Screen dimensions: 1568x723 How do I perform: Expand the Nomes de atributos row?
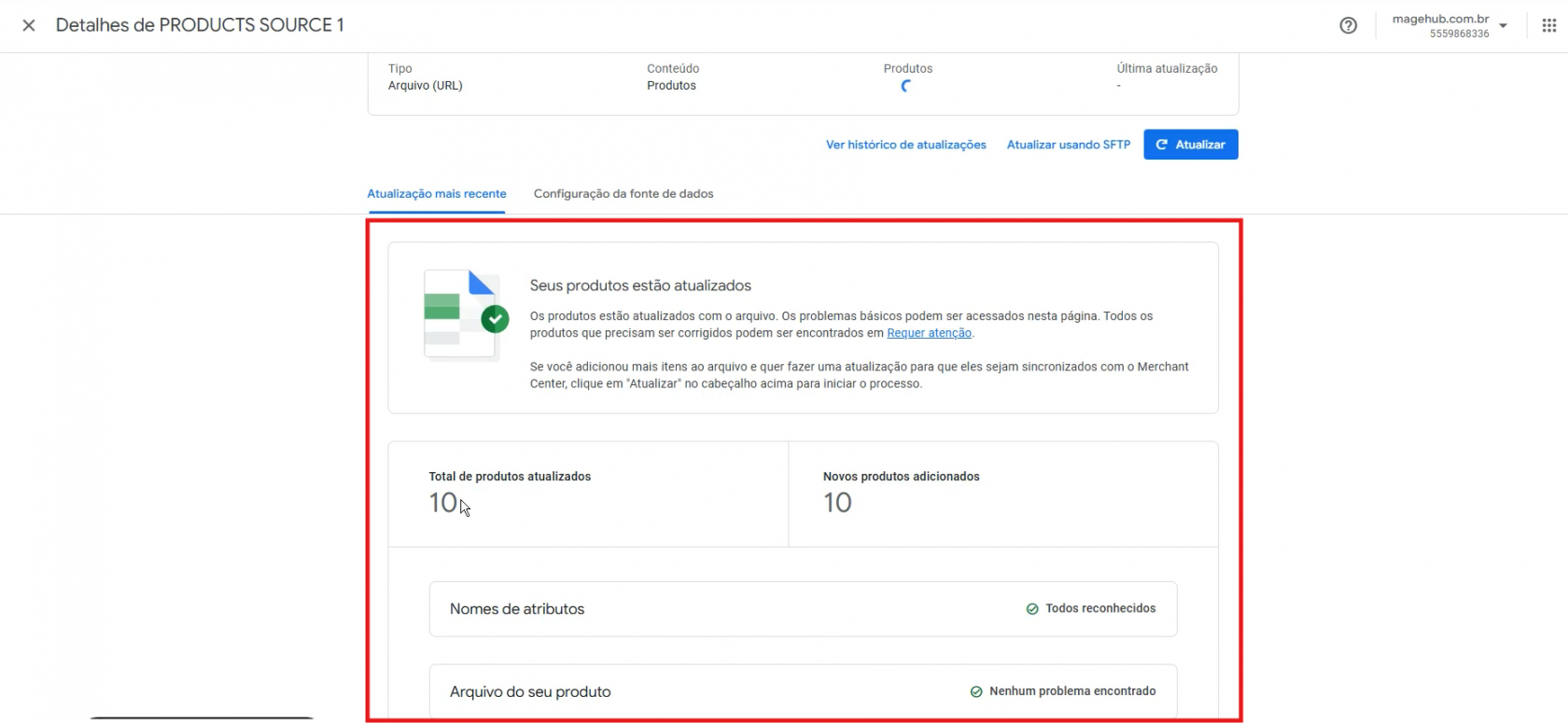[802, 609]
